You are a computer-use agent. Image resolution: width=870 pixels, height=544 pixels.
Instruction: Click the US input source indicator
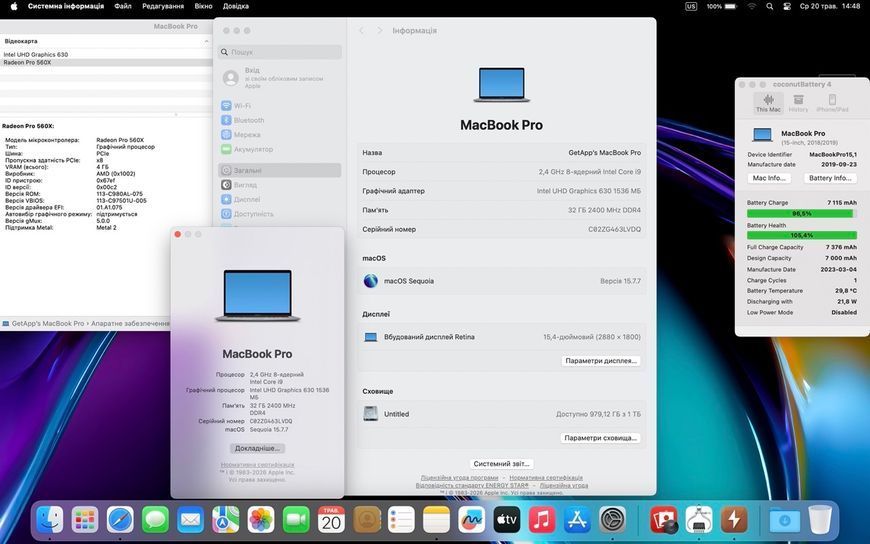pyautogui.click(x=691, y=7)
